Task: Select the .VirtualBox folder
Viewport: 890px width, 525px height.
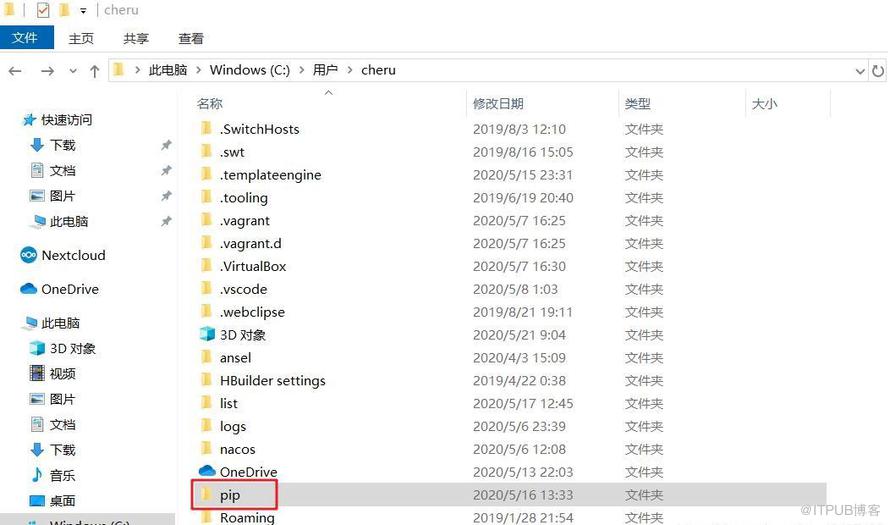Action: click(253, 266)
